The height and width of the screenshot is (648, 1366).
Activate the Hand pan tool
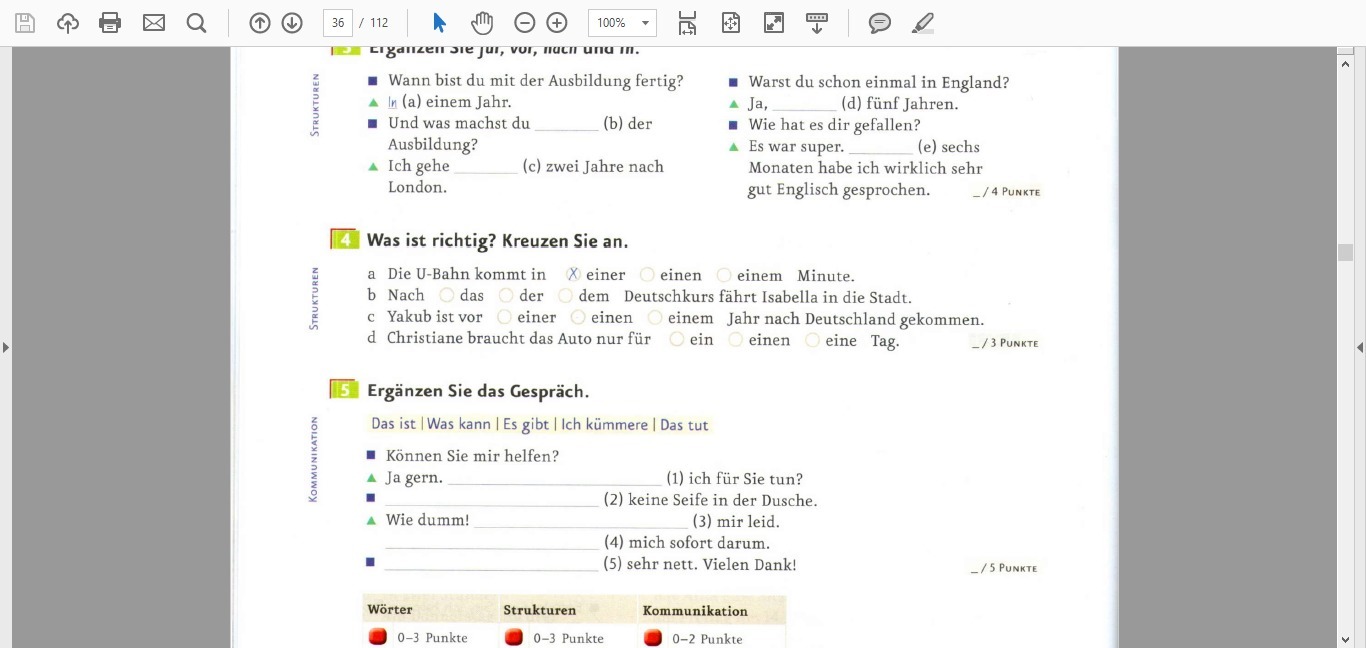click(x=482, y=23)
